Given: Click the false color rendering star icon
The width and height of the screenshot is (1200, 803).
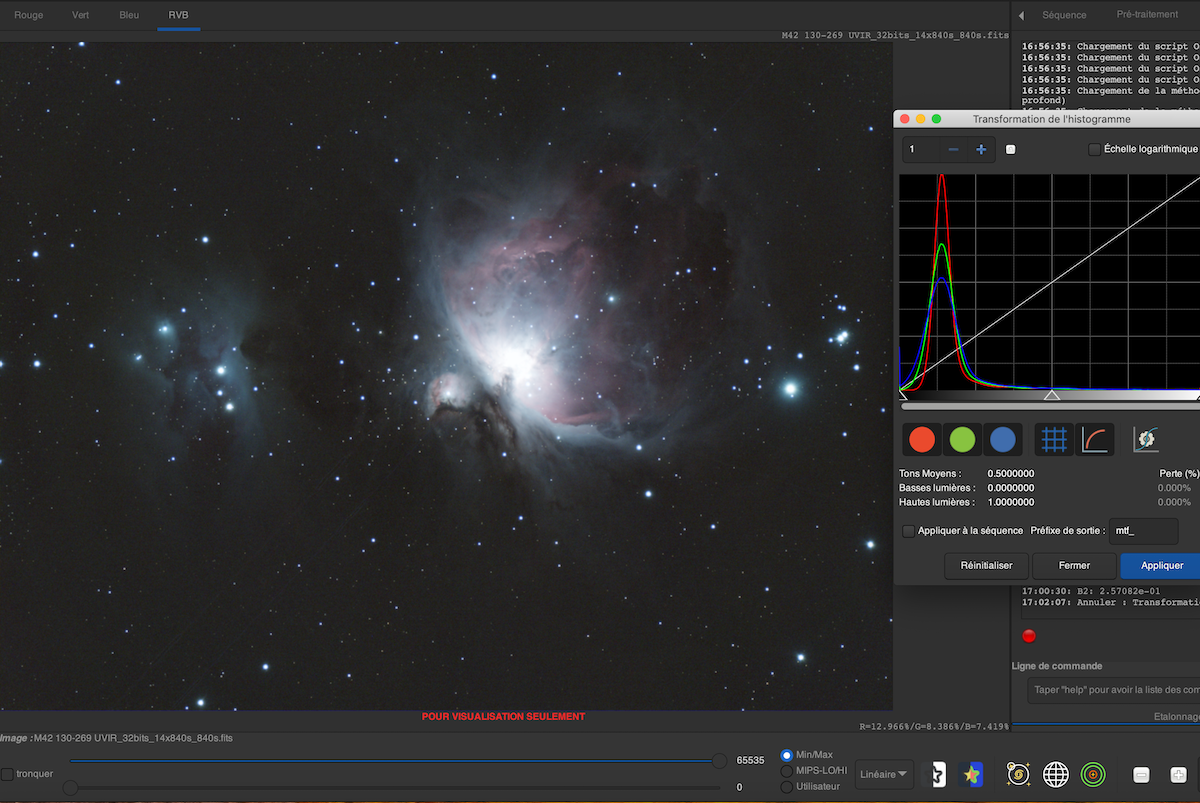Looking at the screenshot, I should [970, 774].
